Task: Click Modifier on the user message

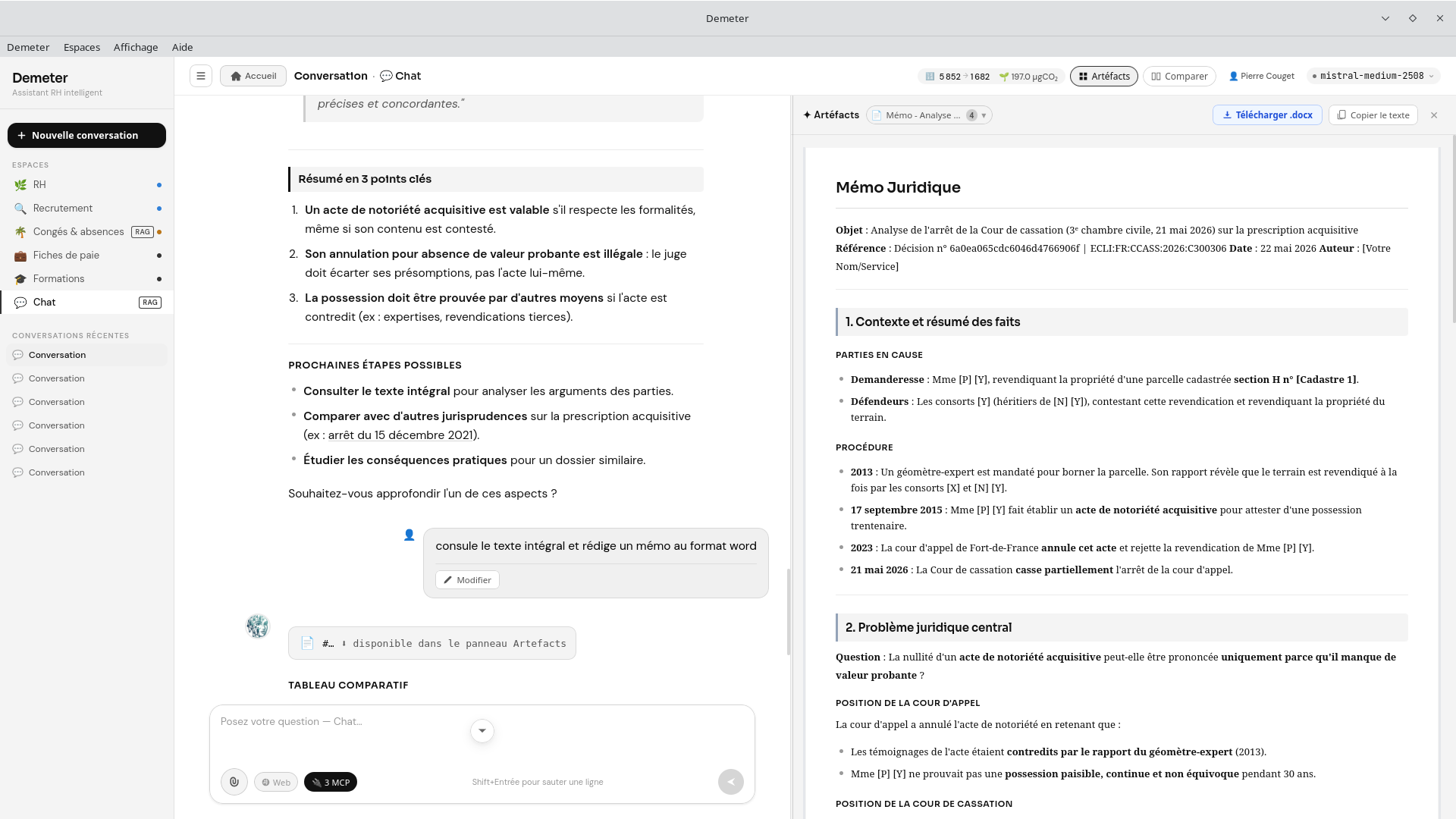Action: pyautogui.click(x=467, y=580)
